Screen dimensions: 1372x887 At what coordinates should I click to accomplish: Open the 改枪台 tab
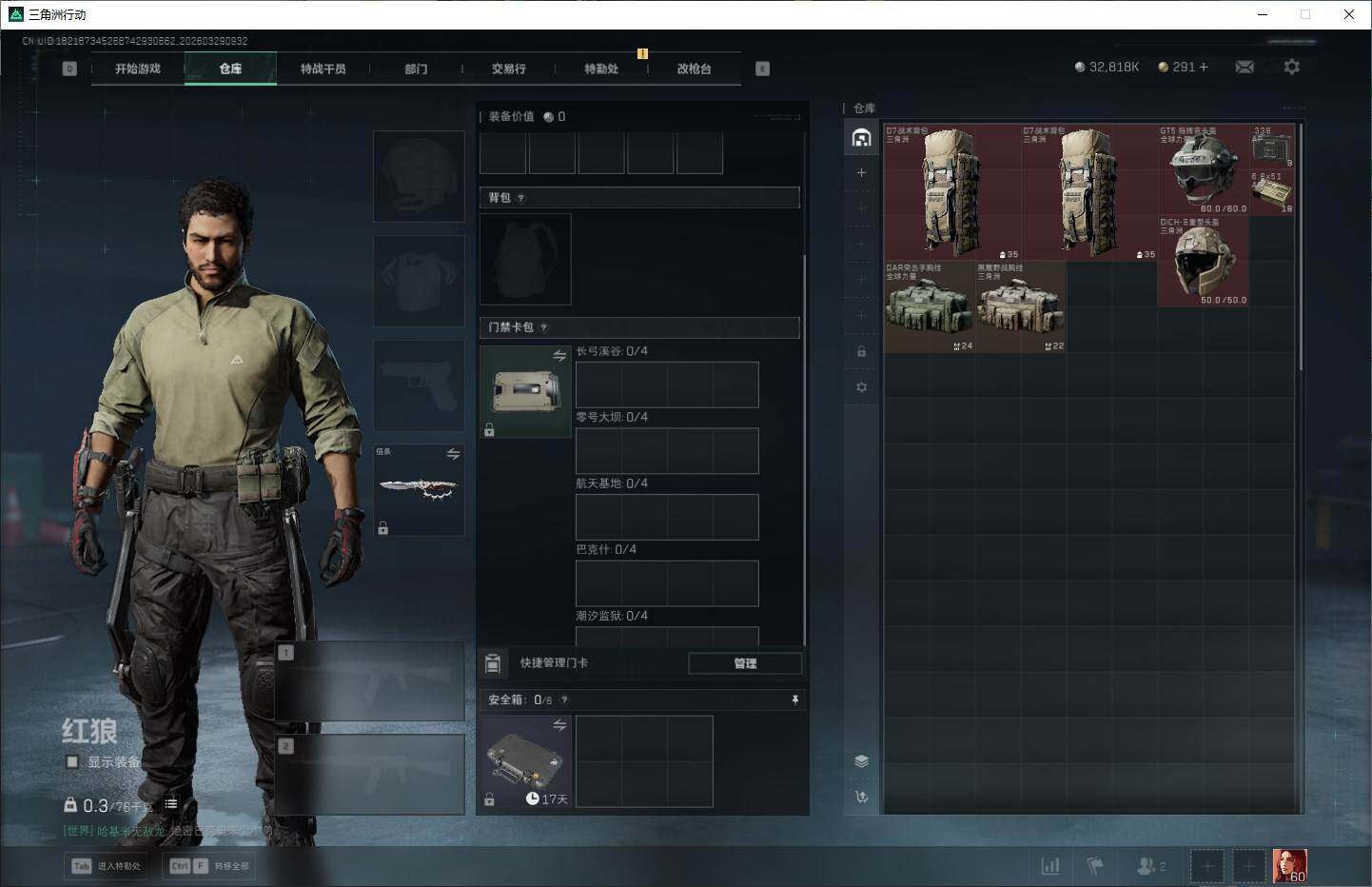click(x=695, y=69)
